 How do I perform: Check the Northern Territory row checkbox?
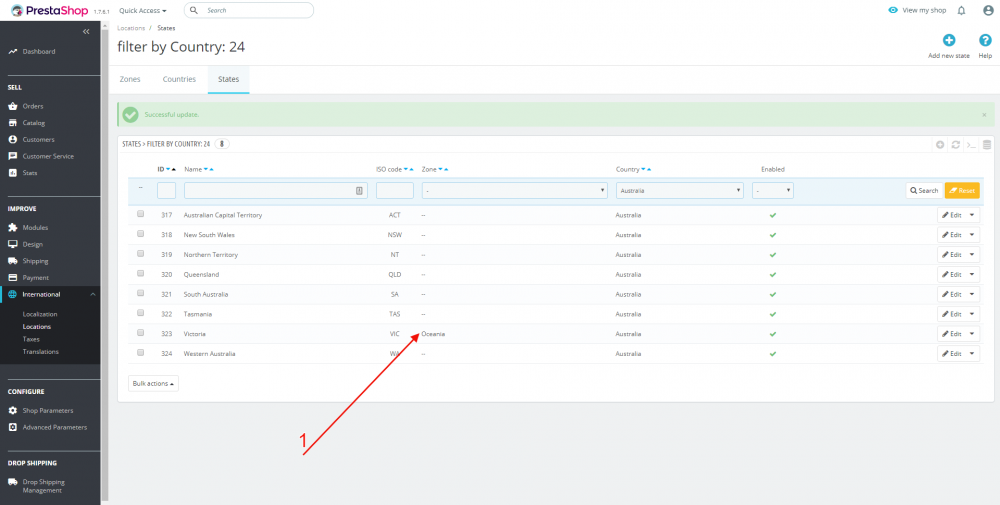tap(140, 254)
